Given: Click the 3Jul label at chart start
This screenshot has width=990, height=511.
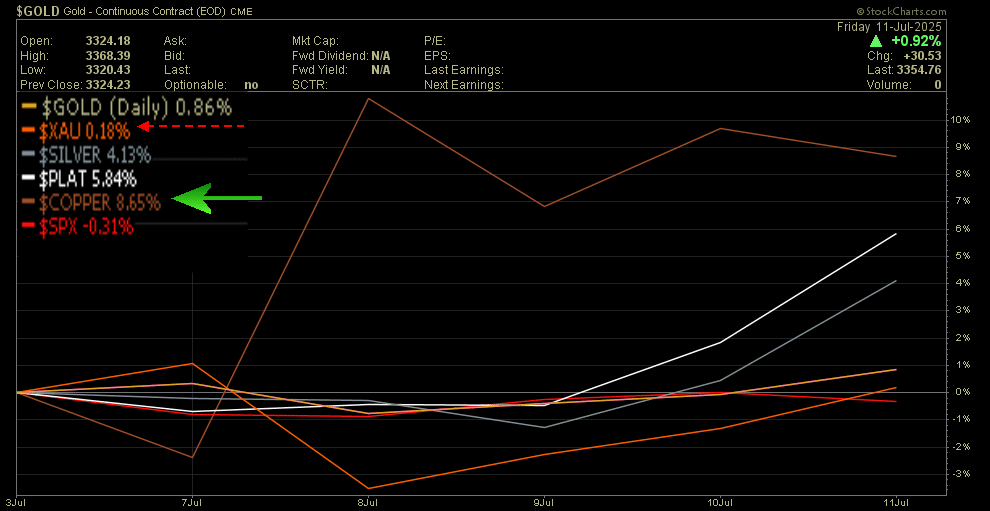Looking at the screenshot, I should [14, 501].
